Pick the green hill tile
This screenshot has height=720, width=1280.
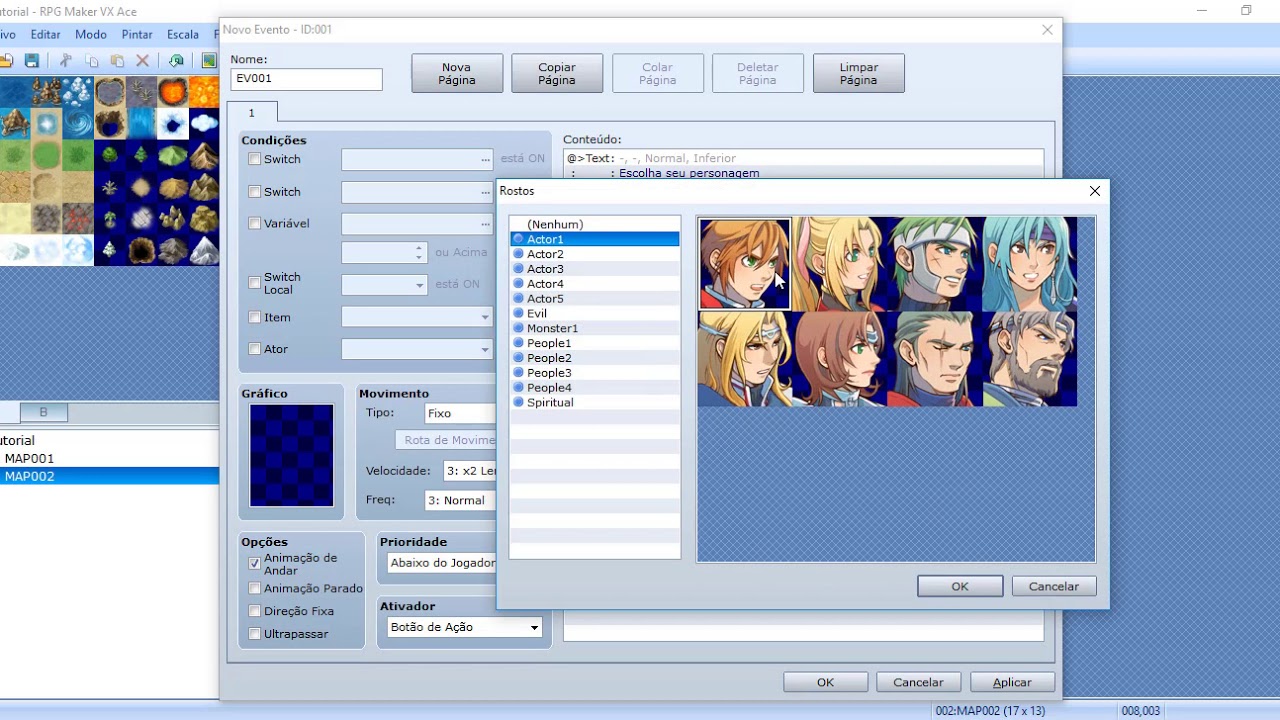pos(172,156)
